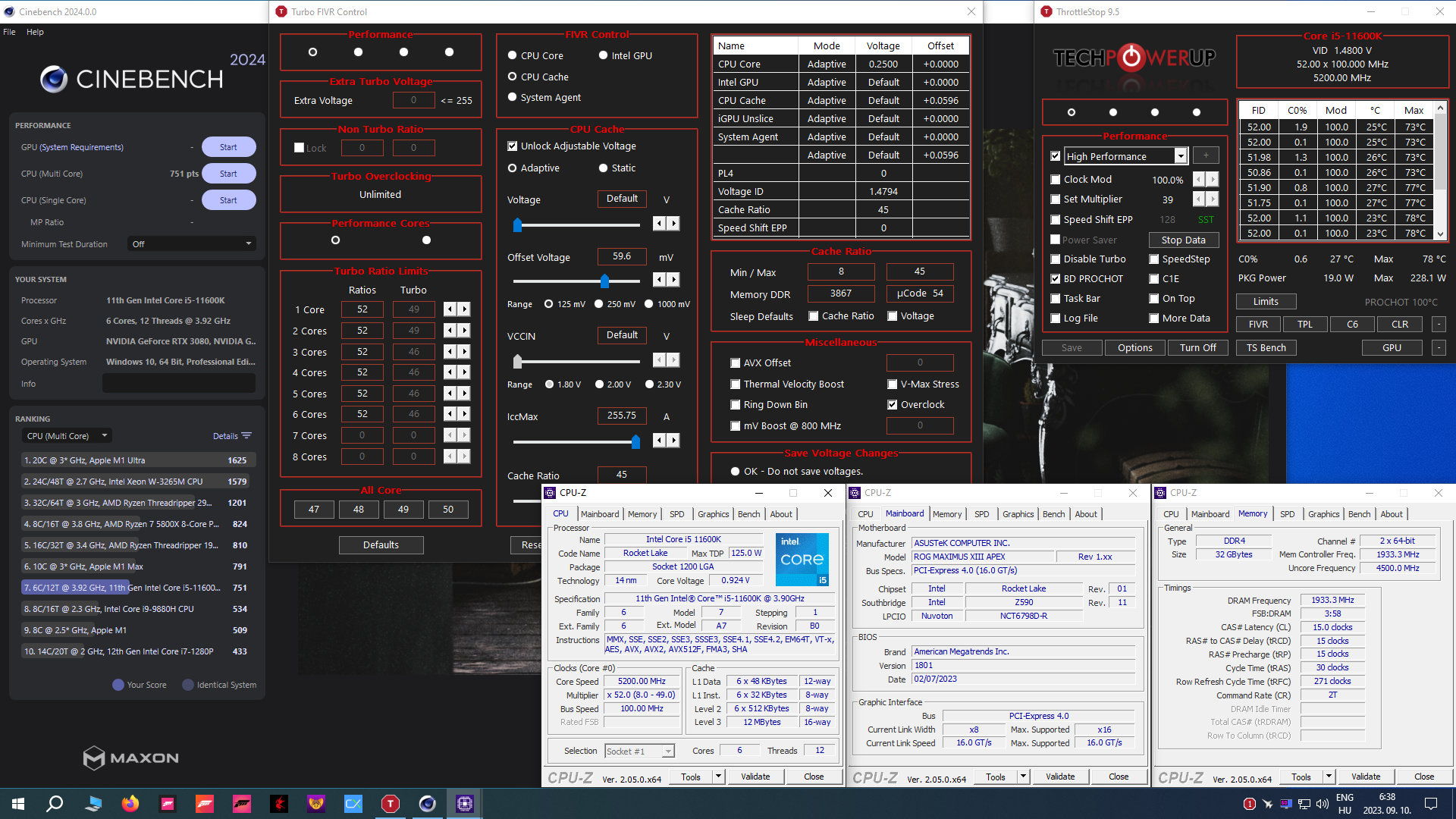Open the ThrottleStop tray icon with the 1 badge
1456x819 pixels.
coord(1250,804)
